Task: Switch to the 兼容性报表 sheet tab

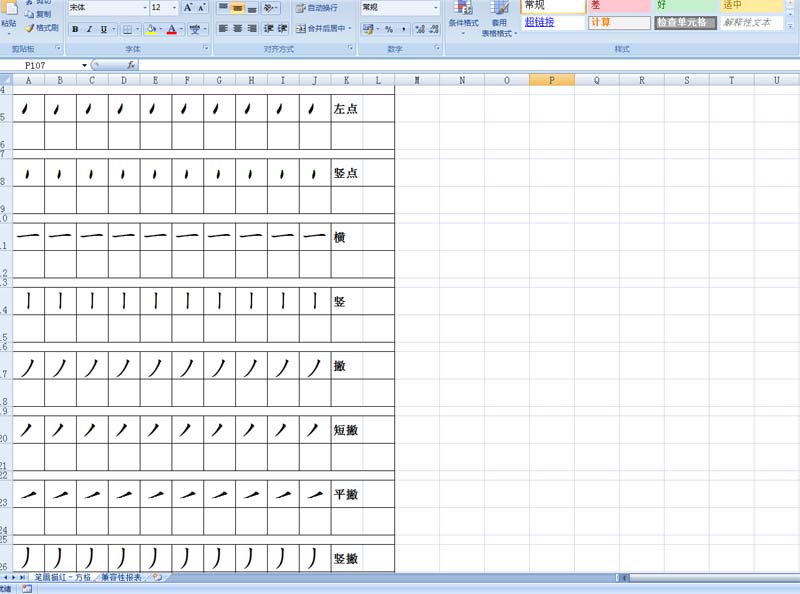Action: tap(121, 578)
